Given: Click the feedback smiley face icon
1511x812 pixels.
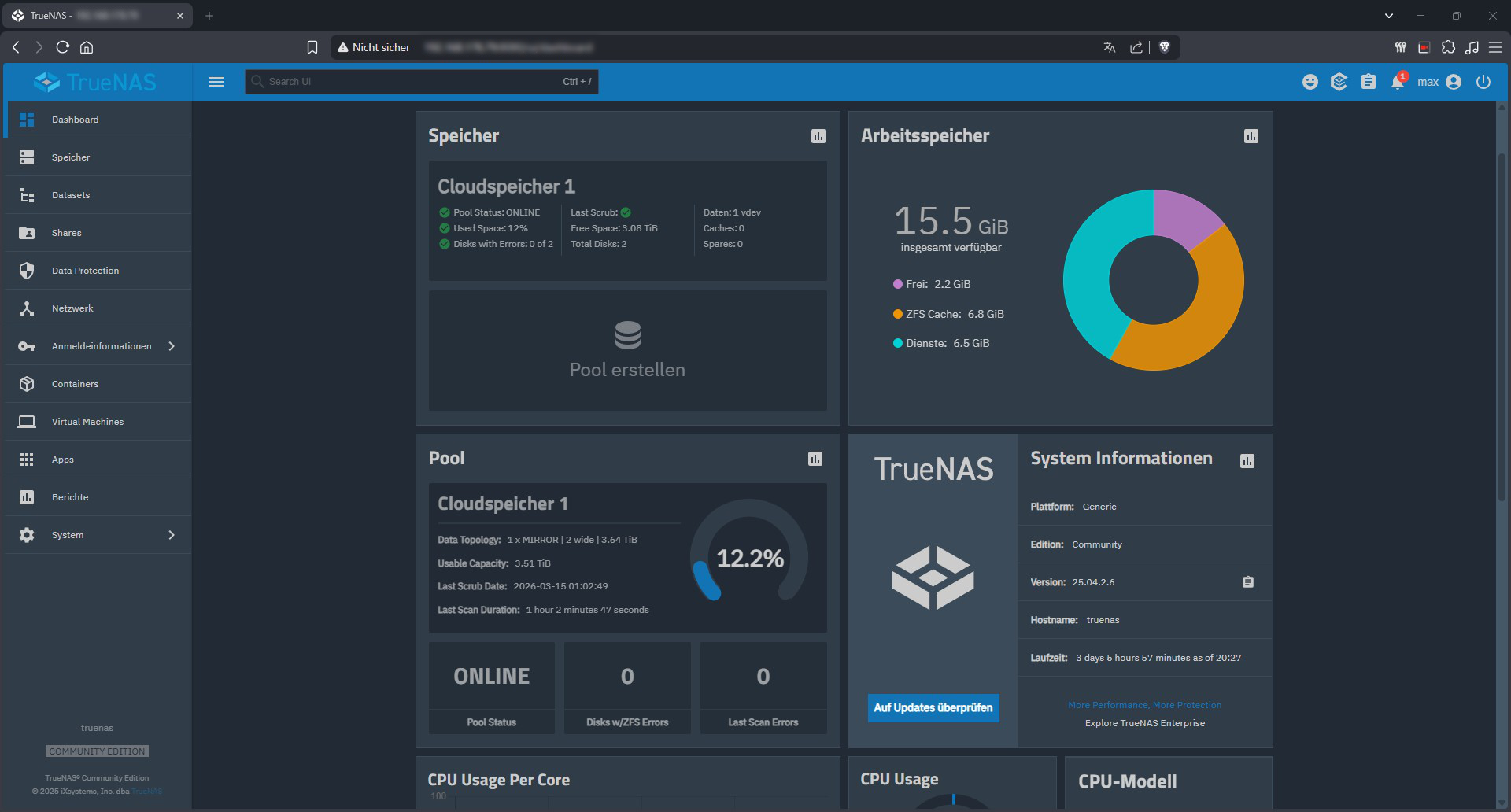Looking at the screenshot, I should tap(1310, 82).
